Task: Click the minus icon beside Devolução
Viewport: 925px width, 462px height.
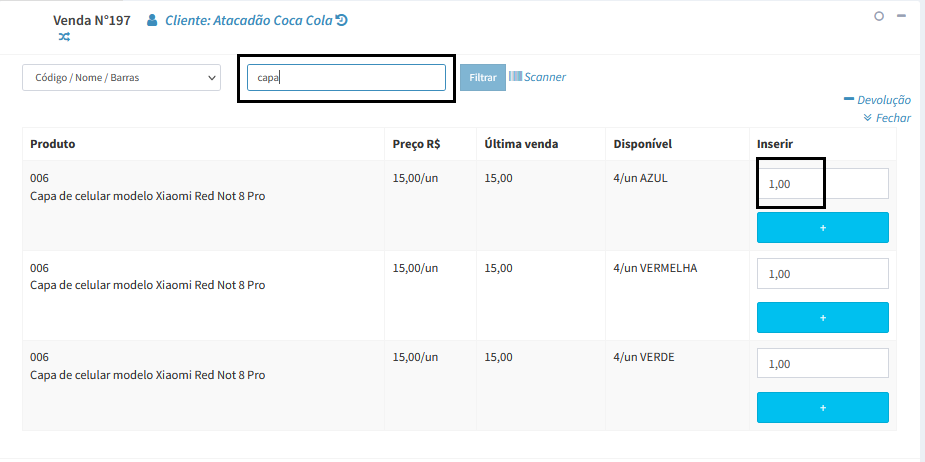Action: click(849, 99)
